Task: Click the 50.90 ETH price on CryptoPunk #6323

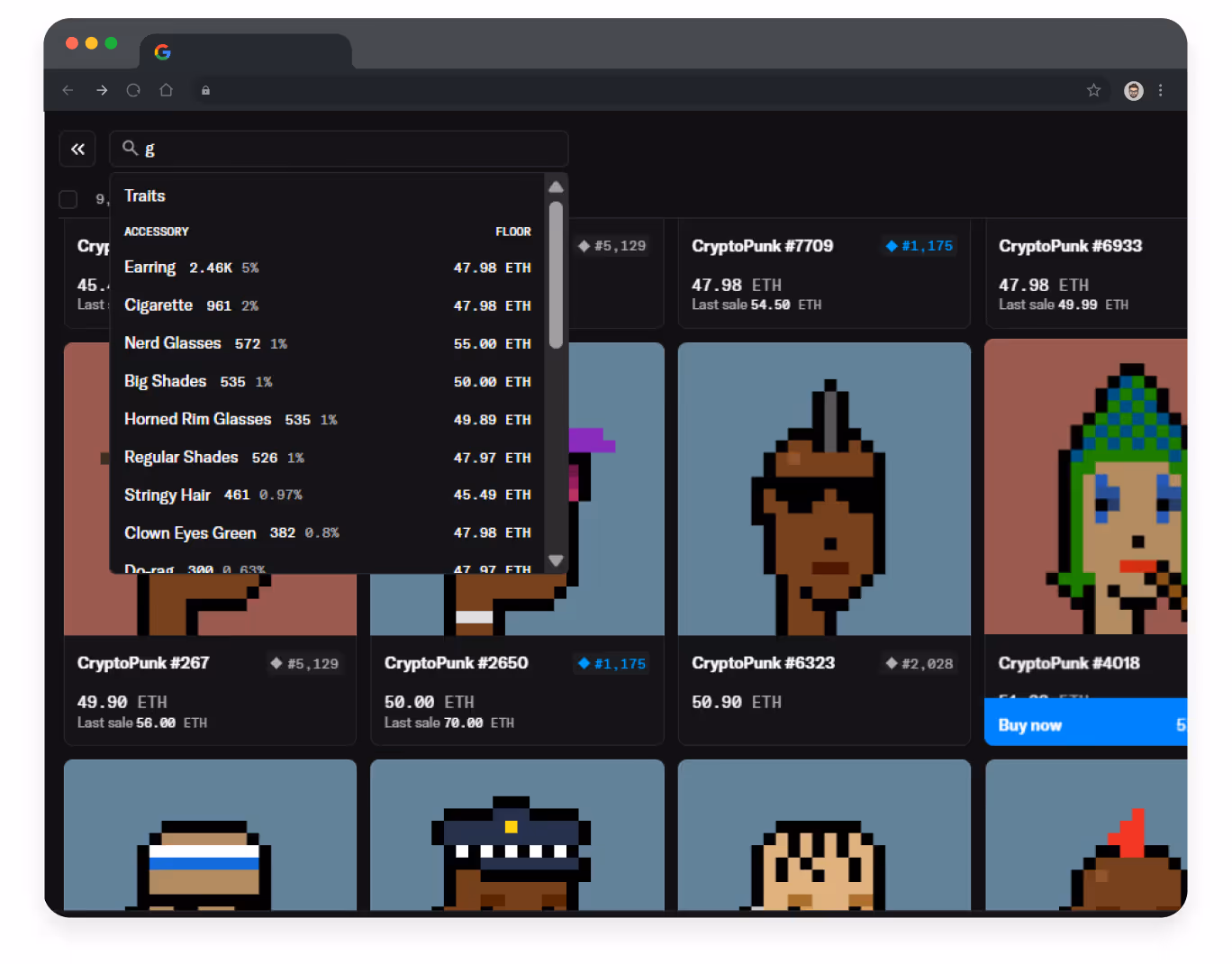Action: (736, 702)
